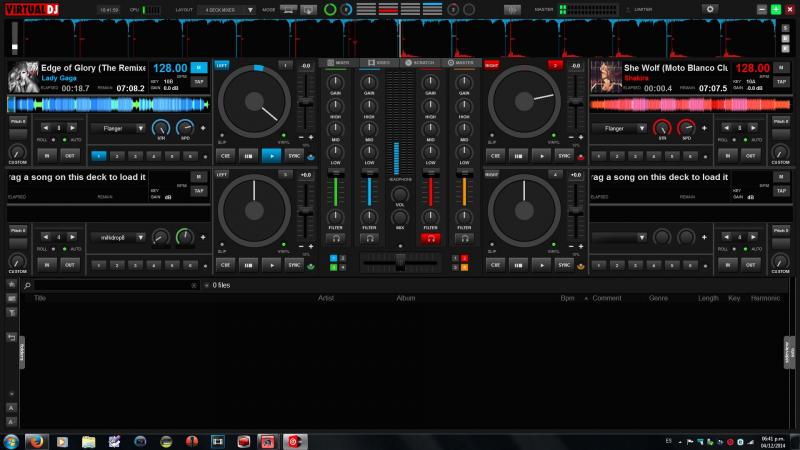Select the blue waveform layout icon in top bar

432,9
